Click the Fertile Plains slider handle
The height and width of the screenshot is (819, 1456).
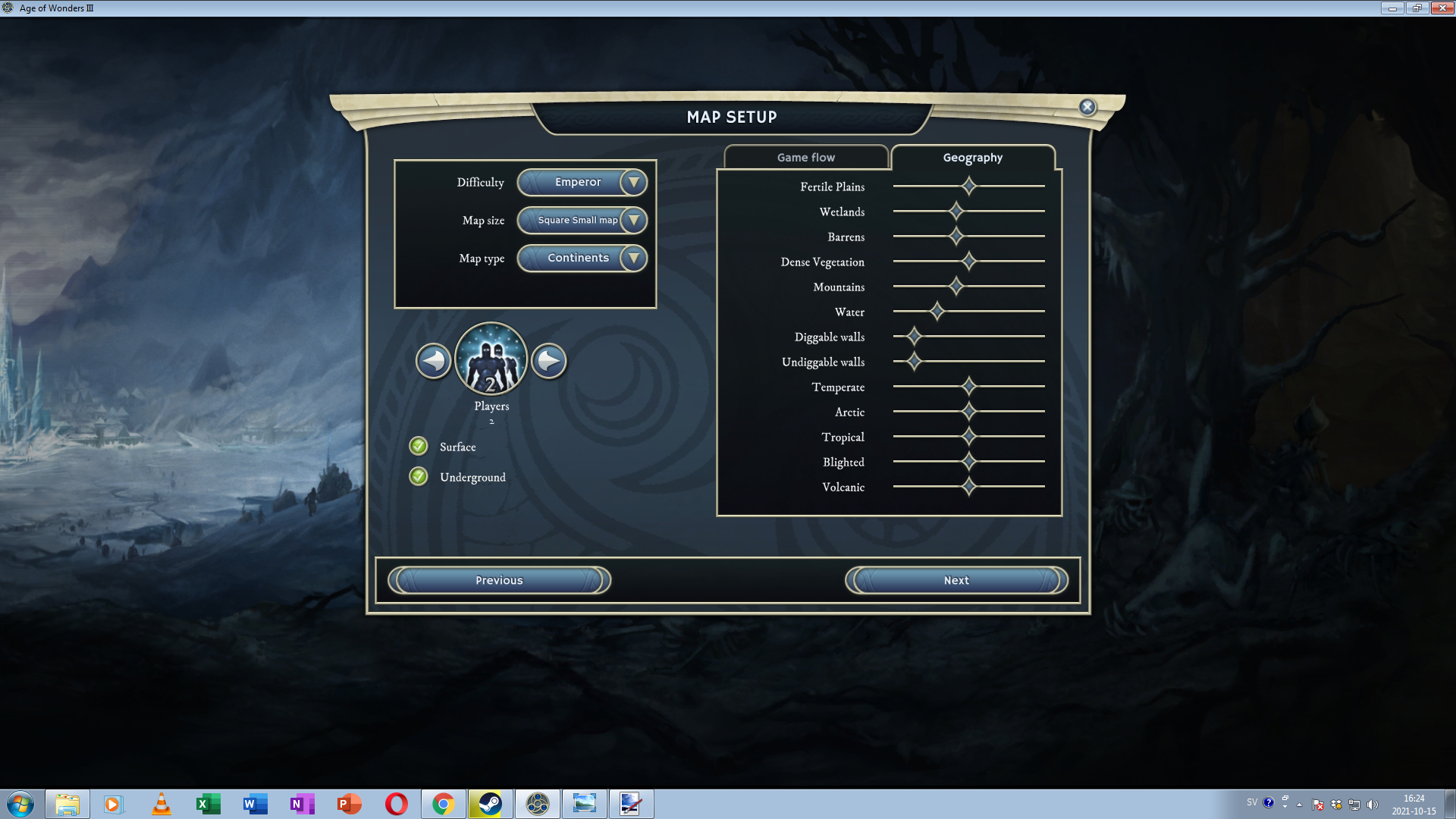click(969, 186)
